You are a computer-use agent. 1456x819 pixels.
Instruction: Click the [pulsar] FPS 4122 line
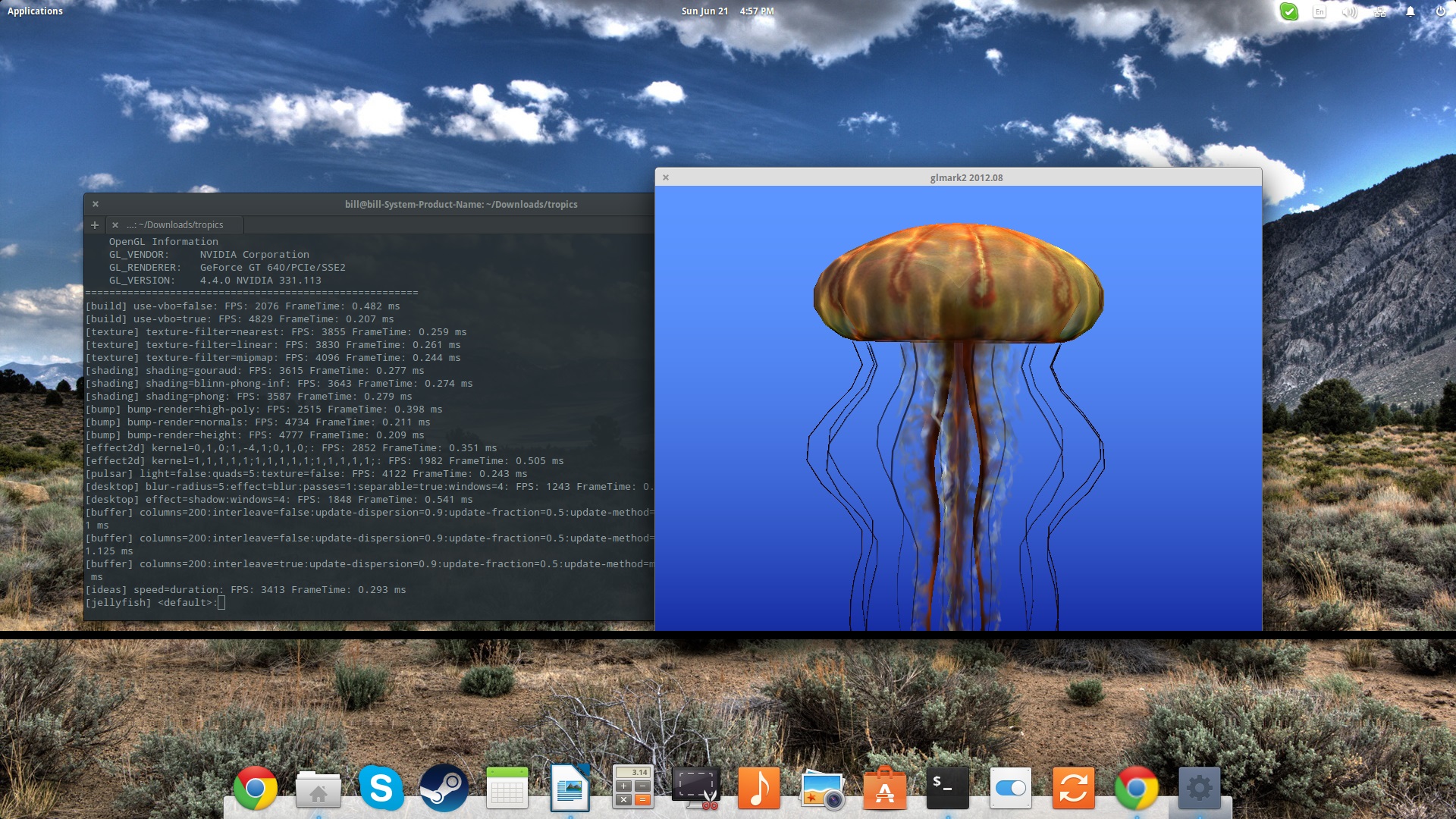(x=306, y=473)
